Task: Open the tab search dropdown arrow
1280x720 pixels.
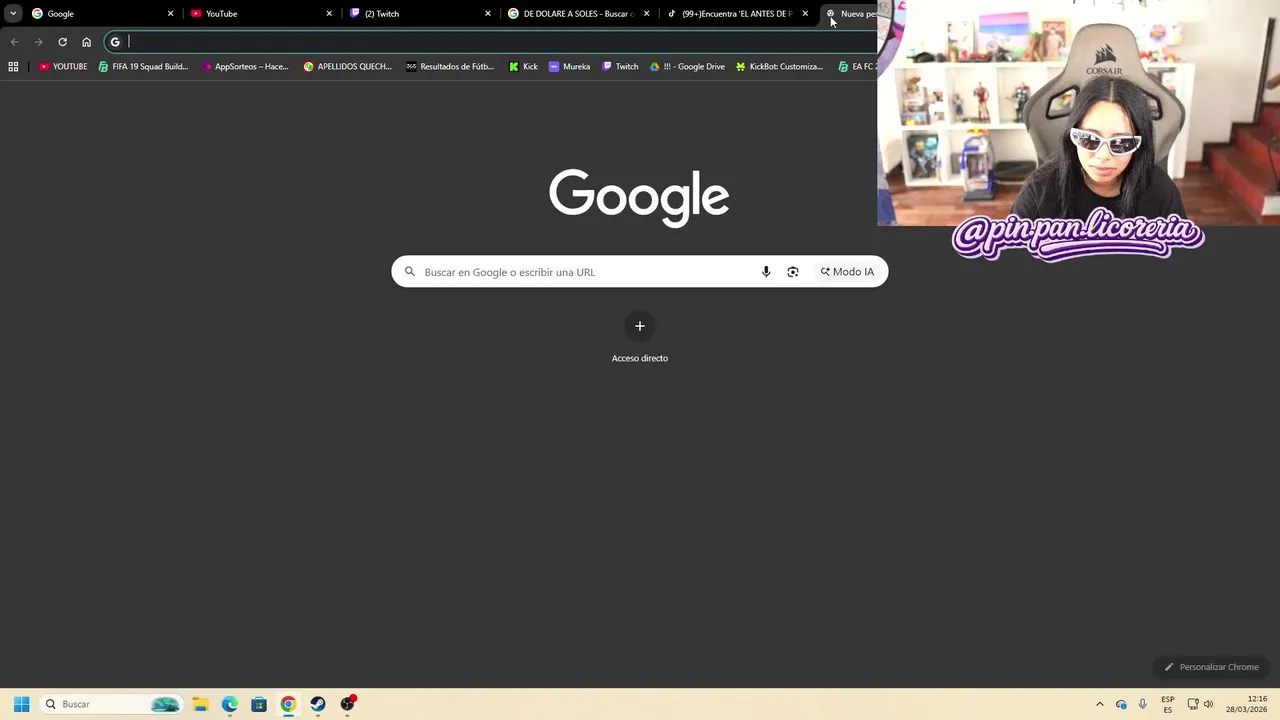Action: click(13, 14)
